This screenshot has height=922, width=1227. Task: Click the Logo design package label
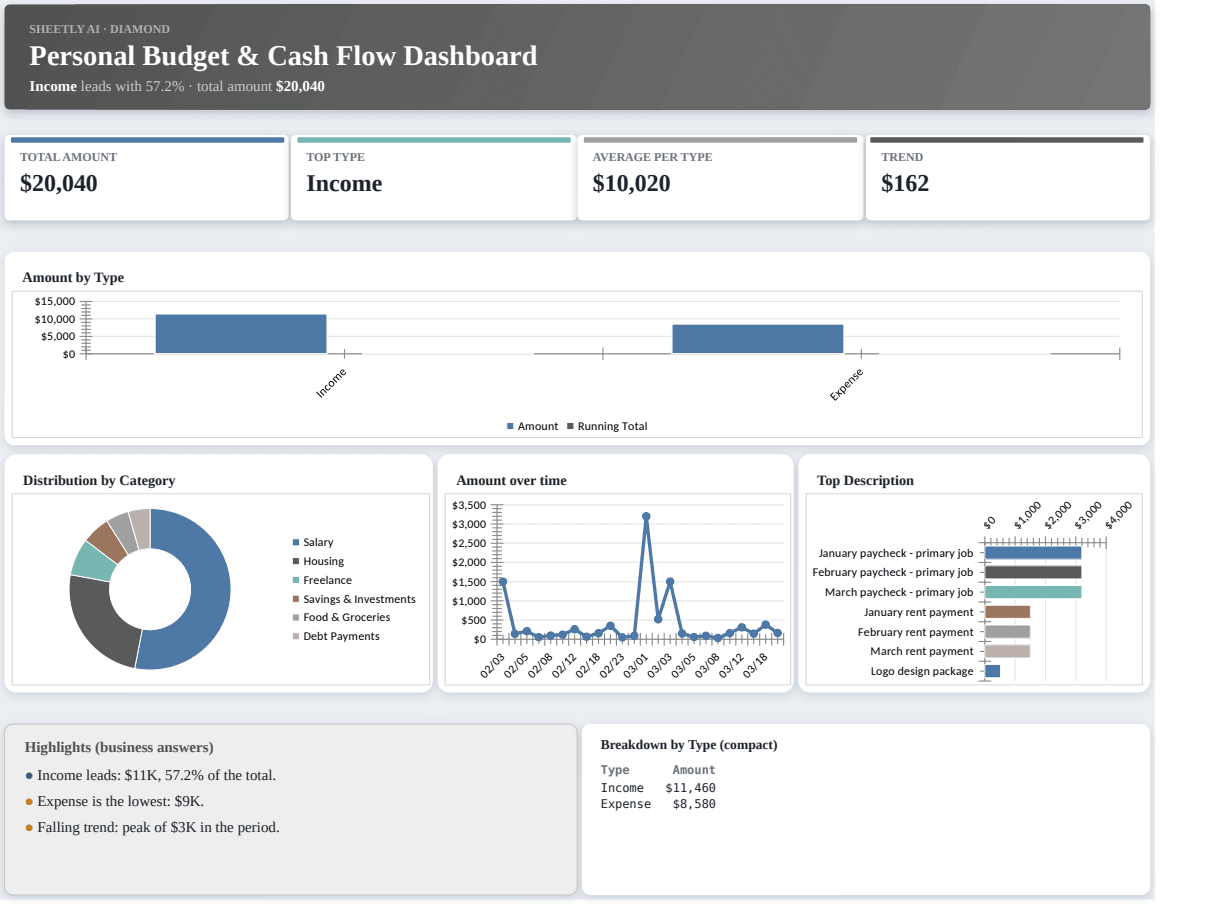pos(922,671)
